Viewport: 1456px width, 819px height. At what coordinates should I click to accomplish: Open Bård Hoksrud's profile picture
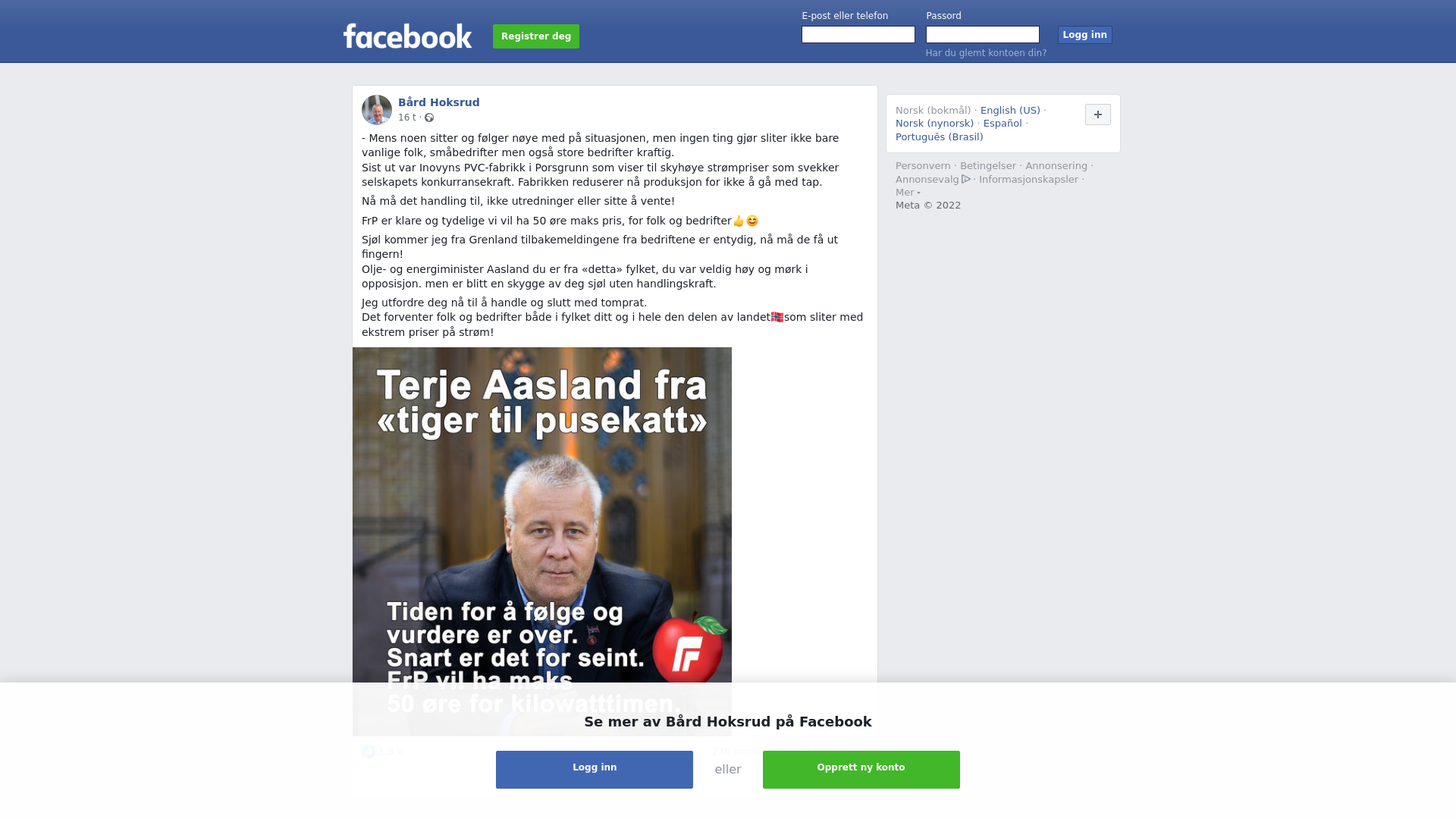[377, 110]
